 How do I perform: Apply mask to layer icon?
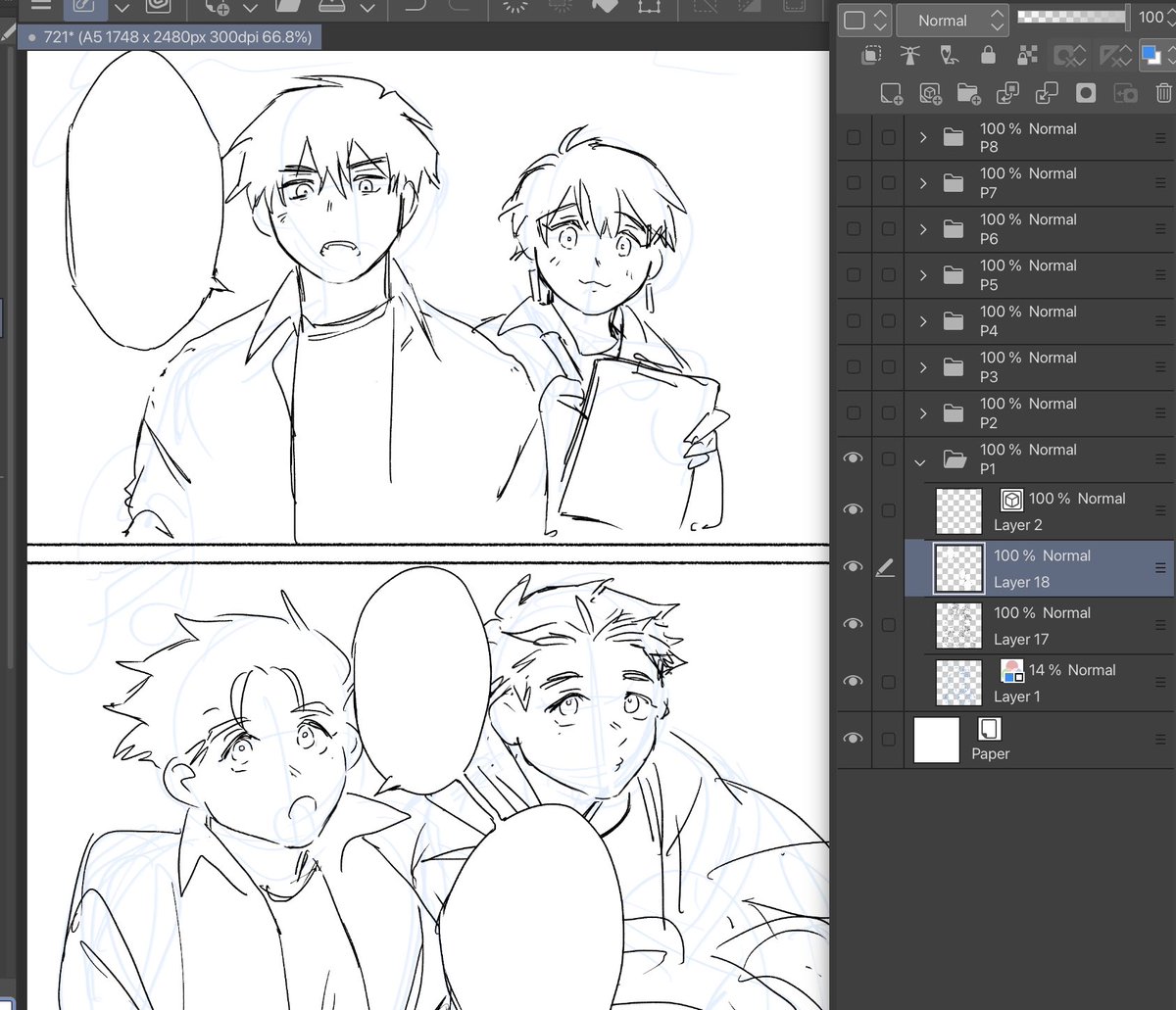pyautogui.click(x=1125, y=94)
